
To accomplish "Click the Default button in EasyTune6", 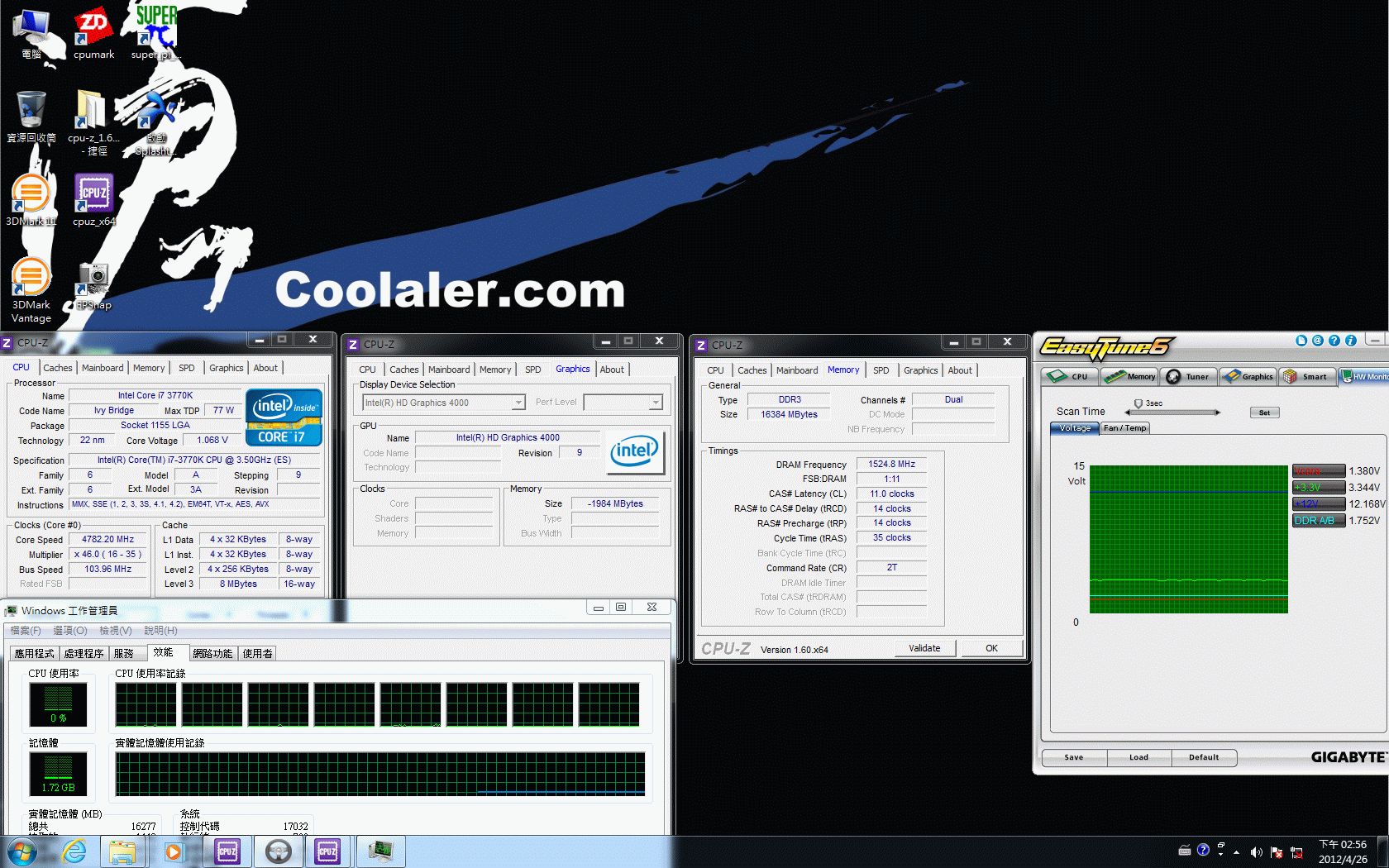I will click(x=1204, y=757).
